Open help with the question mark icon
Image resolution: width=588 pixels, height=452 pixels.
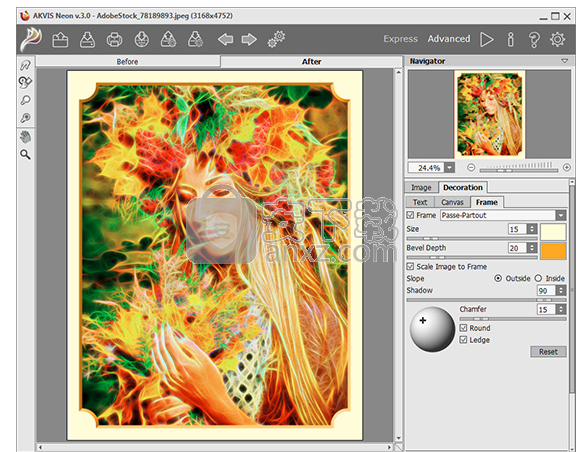[534, 39]
